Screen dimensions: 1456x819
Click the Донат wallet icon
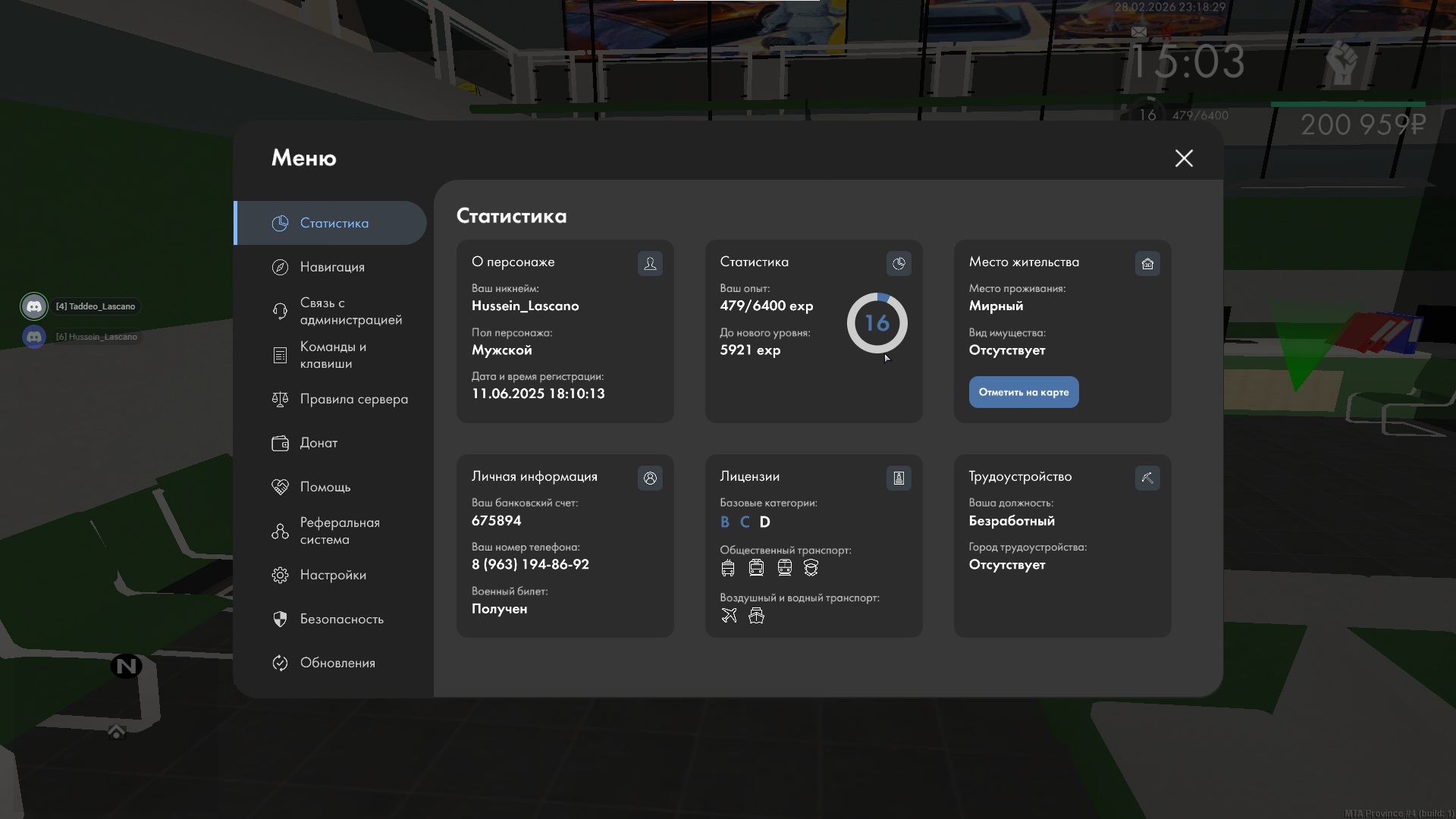[280, 444]
